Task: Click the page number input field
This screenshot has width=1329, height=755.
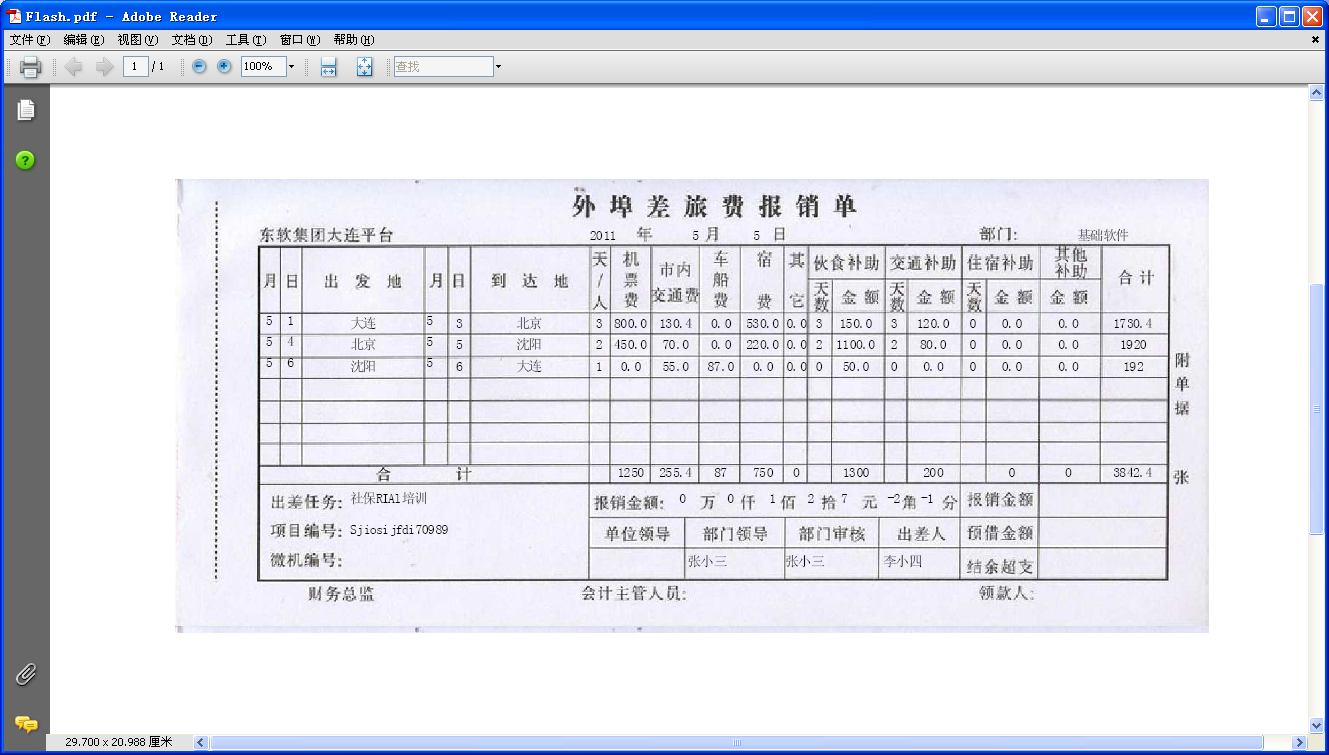Action: click(x=136, y=66)
